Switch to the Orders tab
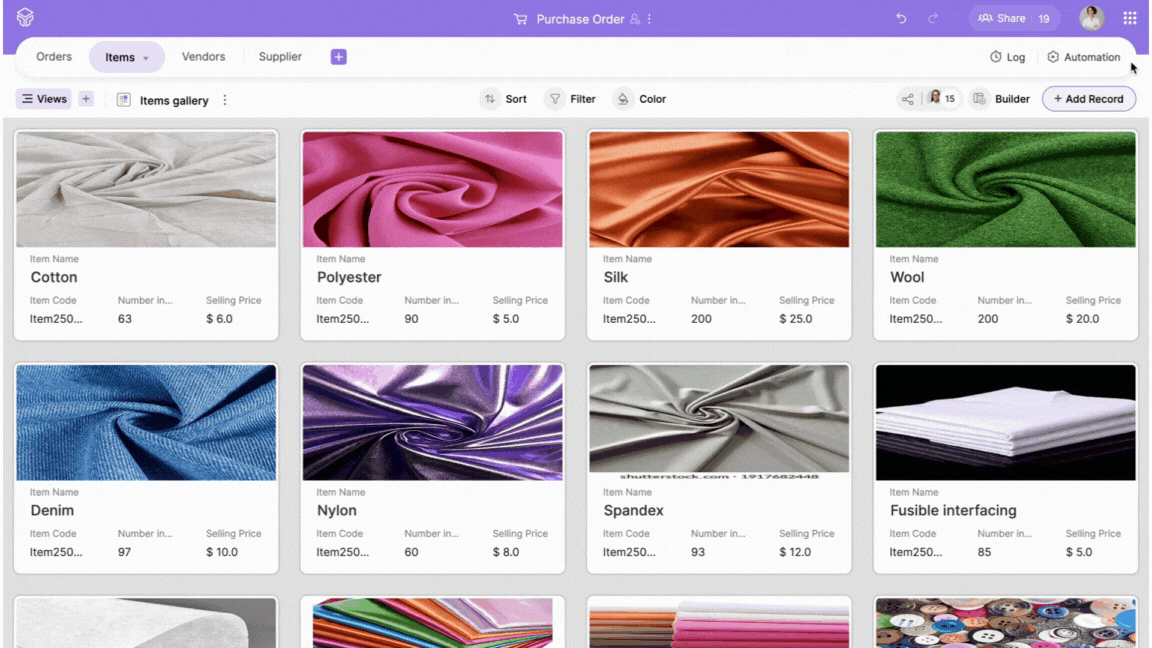1152x648 pixels. 54,57
